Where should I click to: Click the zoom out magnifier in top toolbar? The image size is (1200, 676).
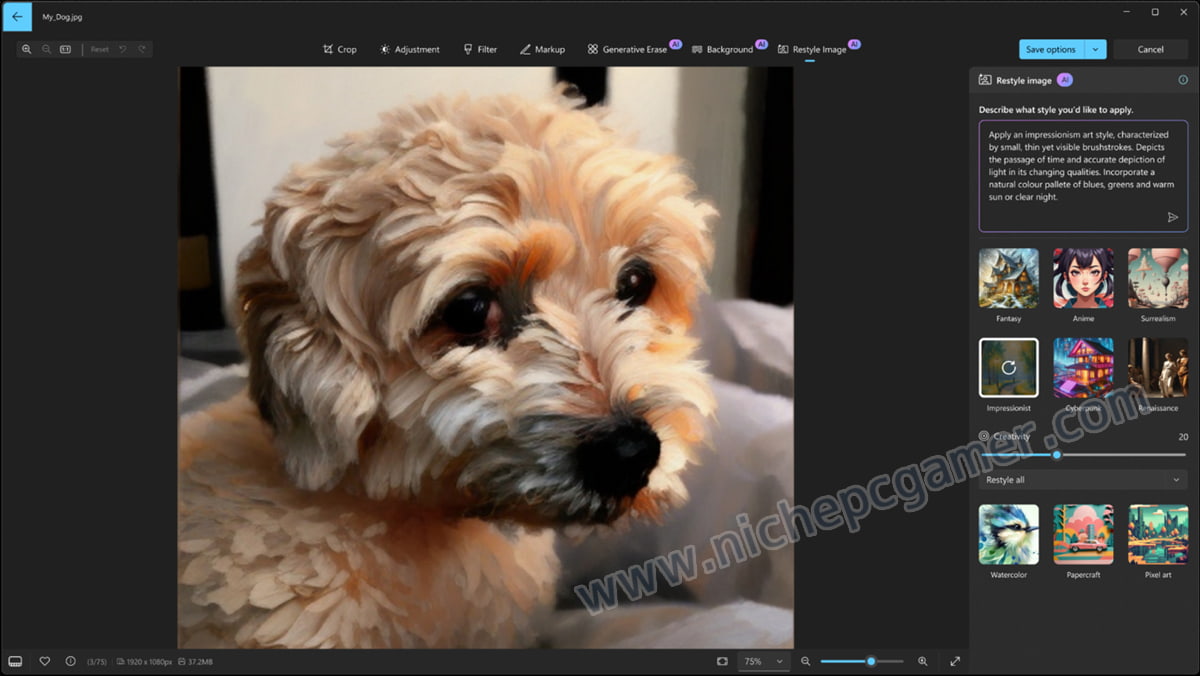click(46, 49)
